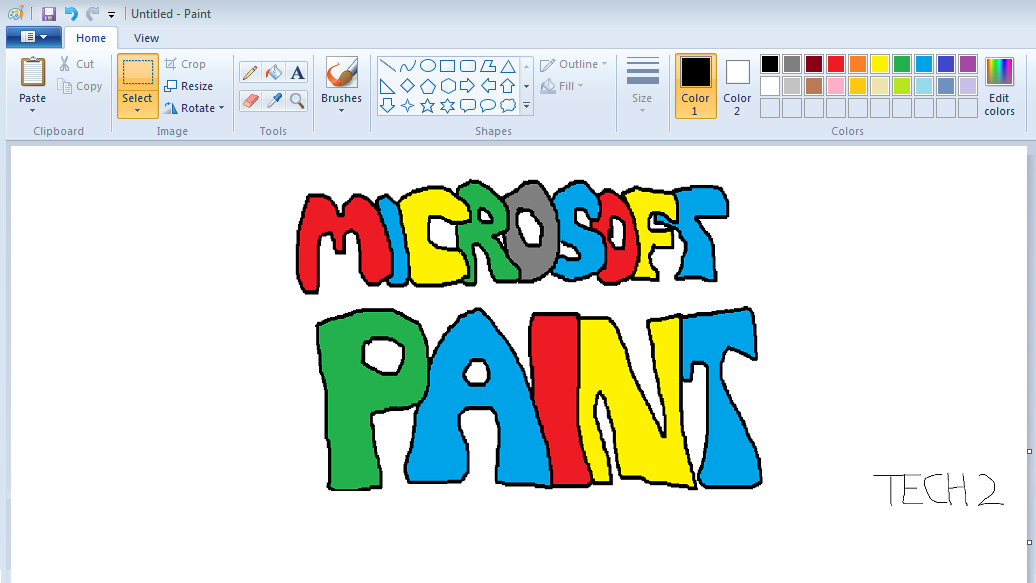Choose the Right arrow shape

coord(468,86)
